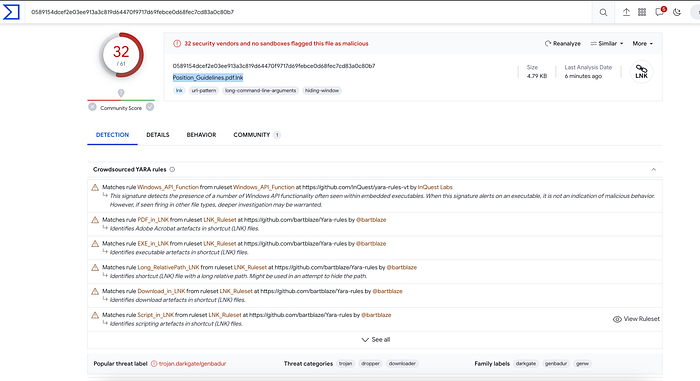Click the search magnifier icon

603,13
